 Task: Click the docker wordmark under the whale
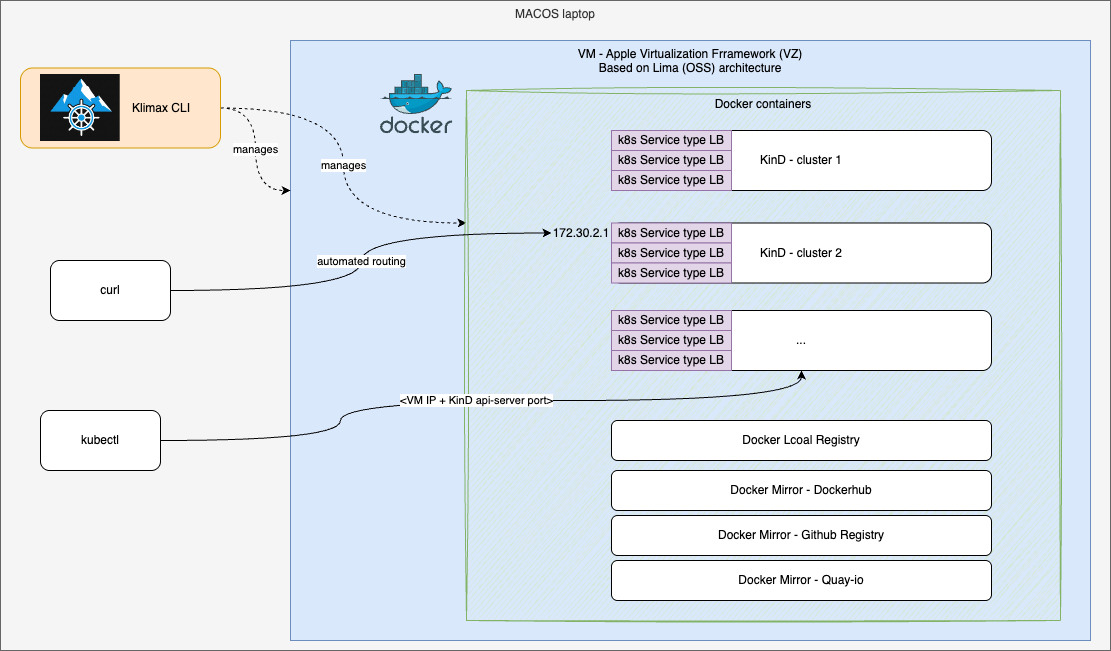pyautogui.click(x=416, y=125)
